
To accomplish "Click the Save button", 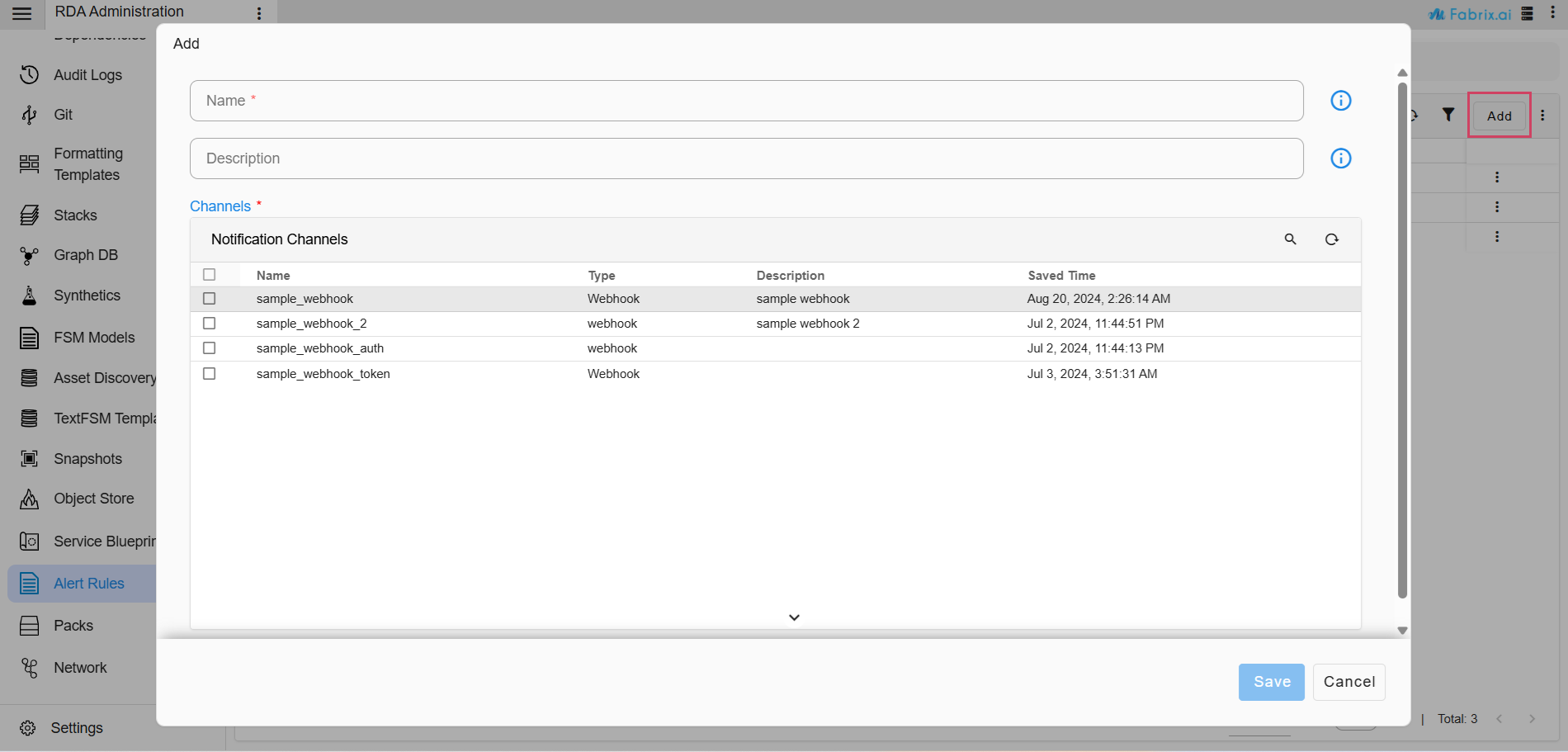I will click(1271, 682).
